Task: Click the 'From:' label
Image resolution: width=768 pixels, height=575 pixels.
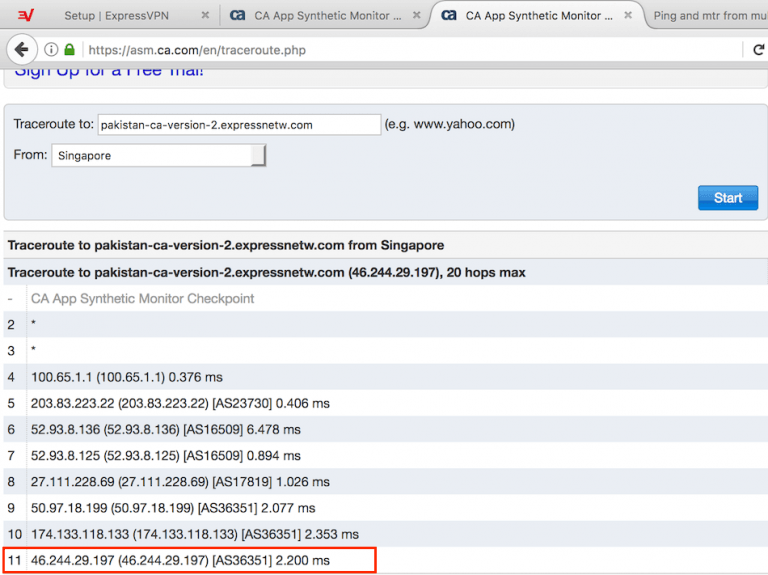Action: coord(30,155)
